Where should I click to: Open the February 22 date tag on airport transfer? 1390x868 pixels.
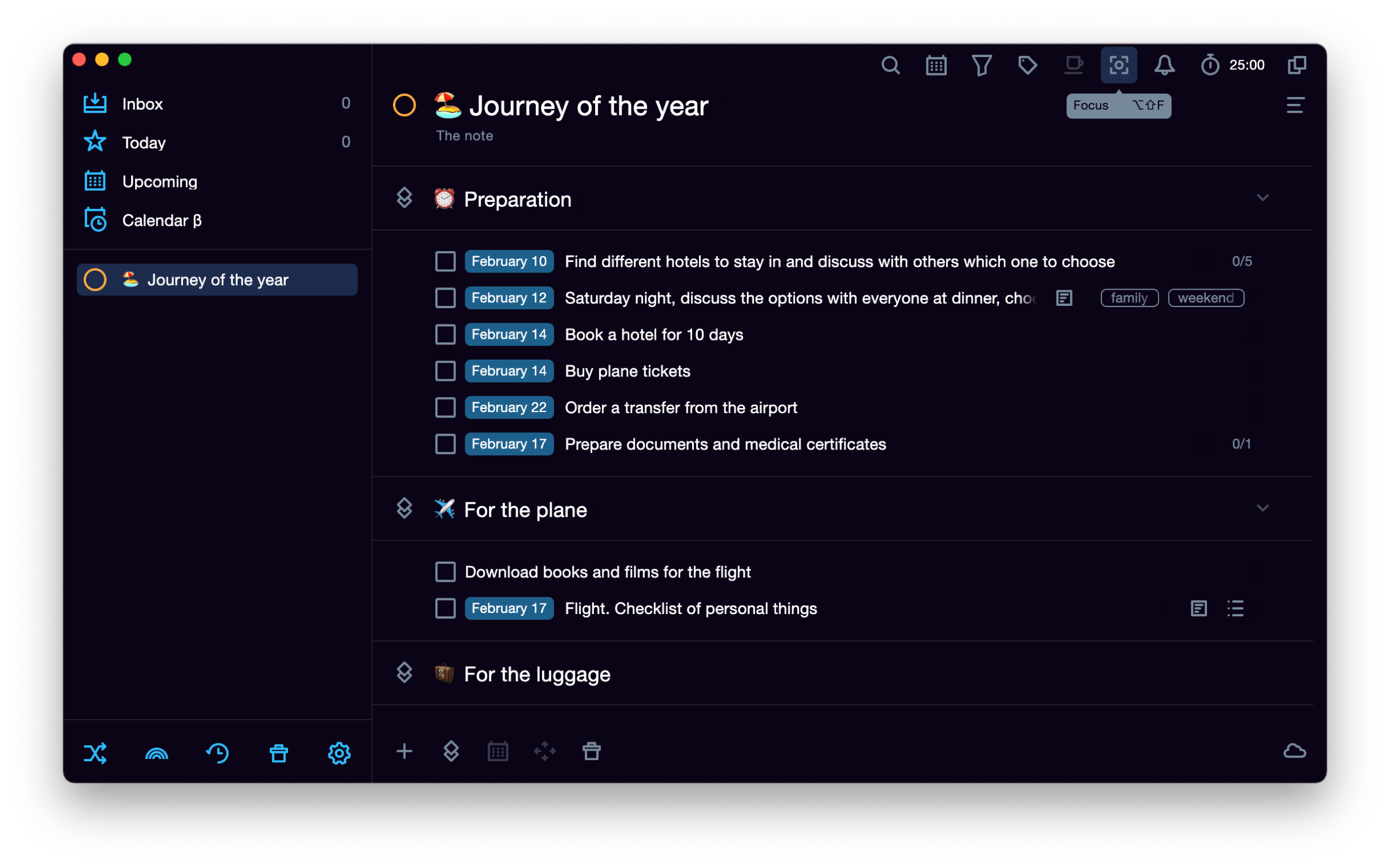click(x=509, y=407)
